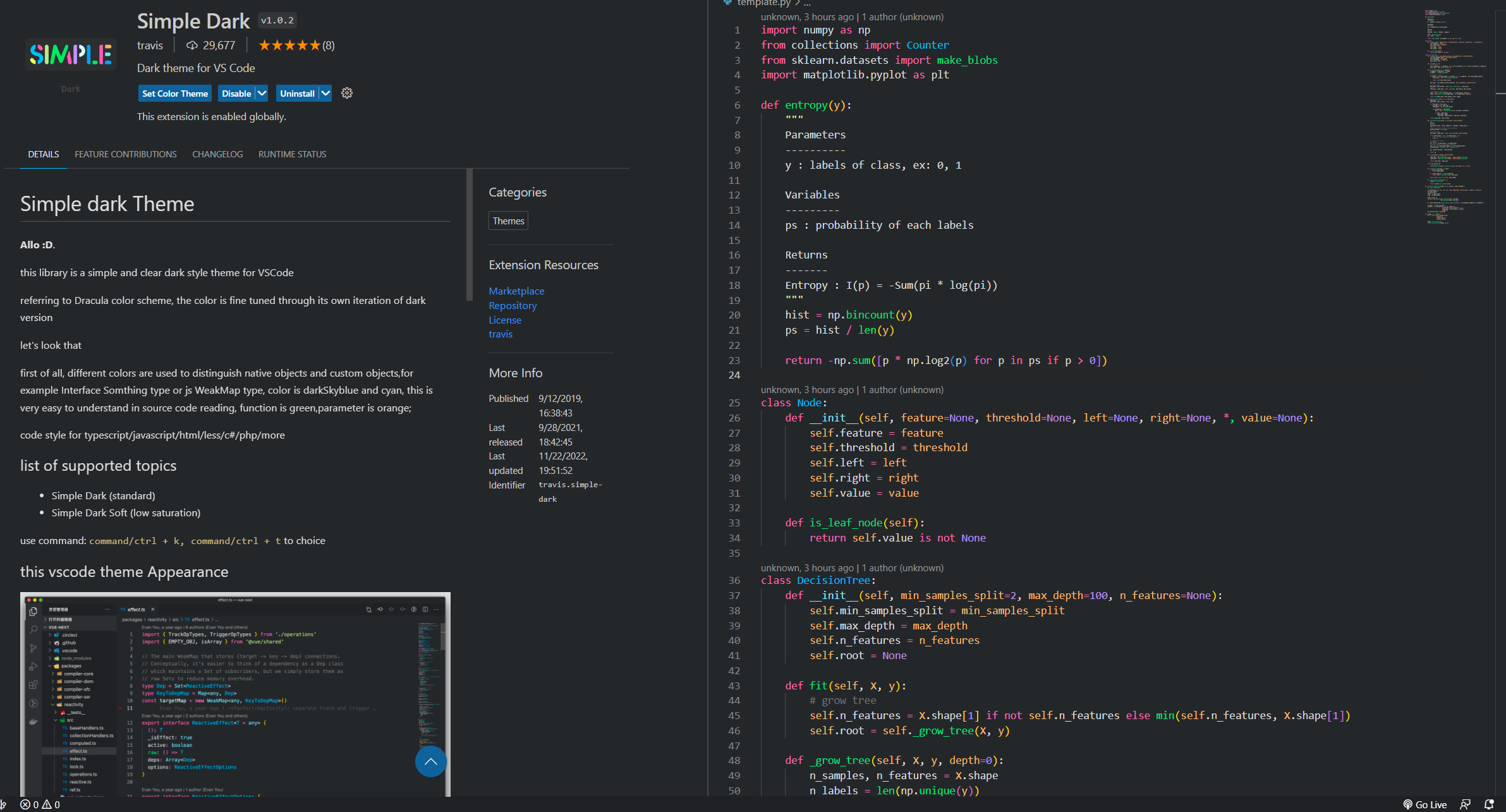Open the notifications bell in status bar
1506x812 pixels.
coord(1489,804)
